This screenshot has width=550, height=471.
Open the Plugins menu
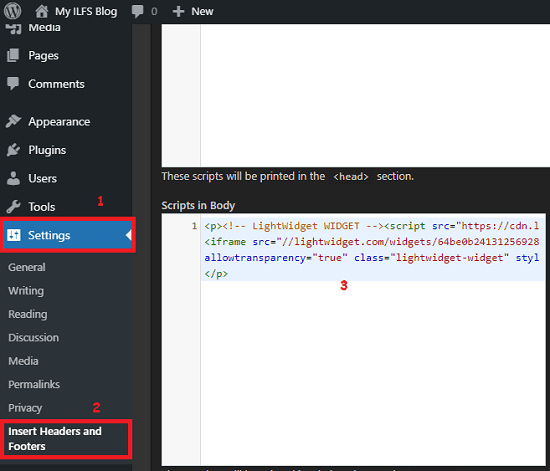[47, 150]
